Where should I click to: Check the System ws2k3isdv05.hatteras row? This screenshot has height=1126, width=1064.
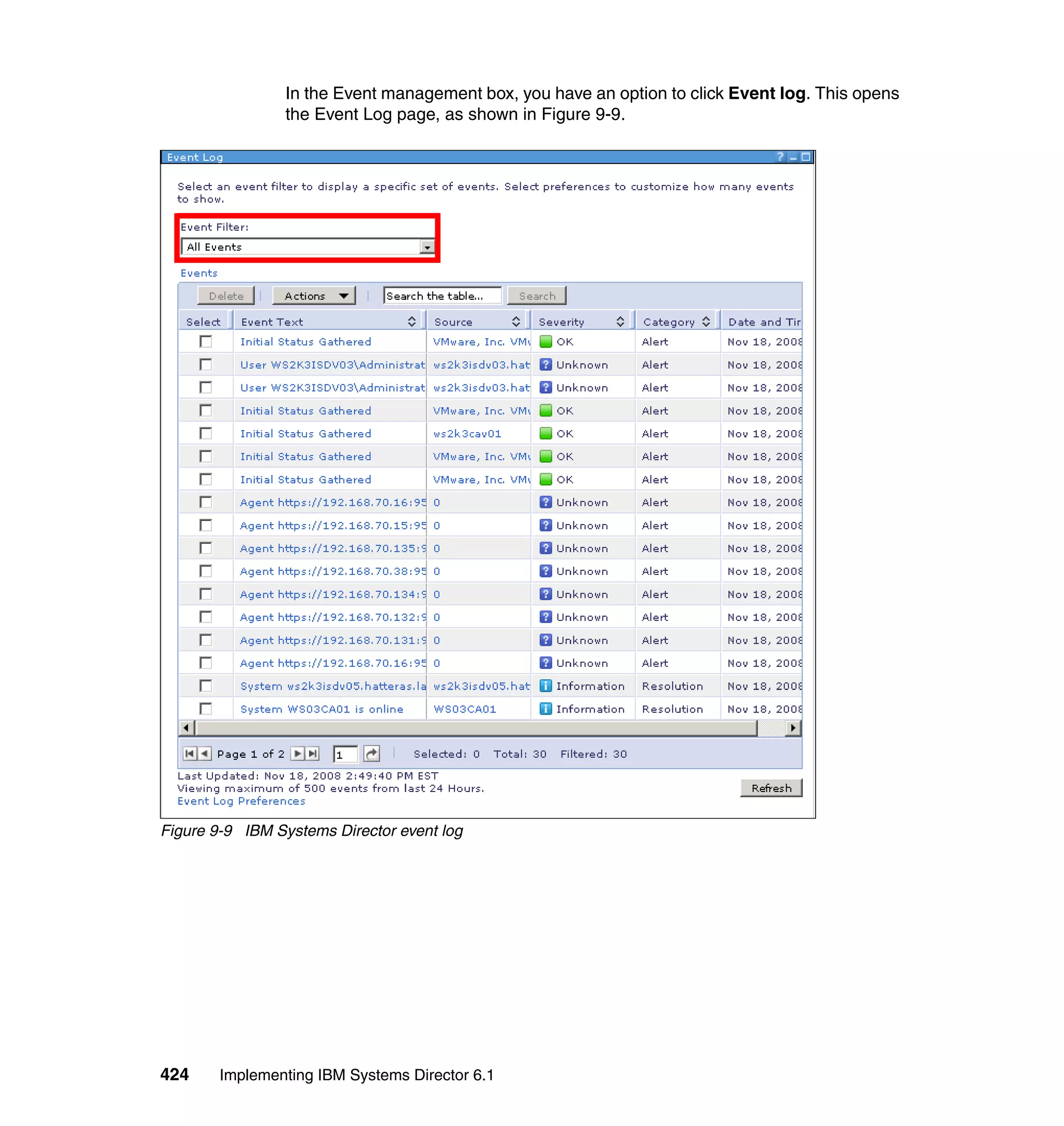206,686
